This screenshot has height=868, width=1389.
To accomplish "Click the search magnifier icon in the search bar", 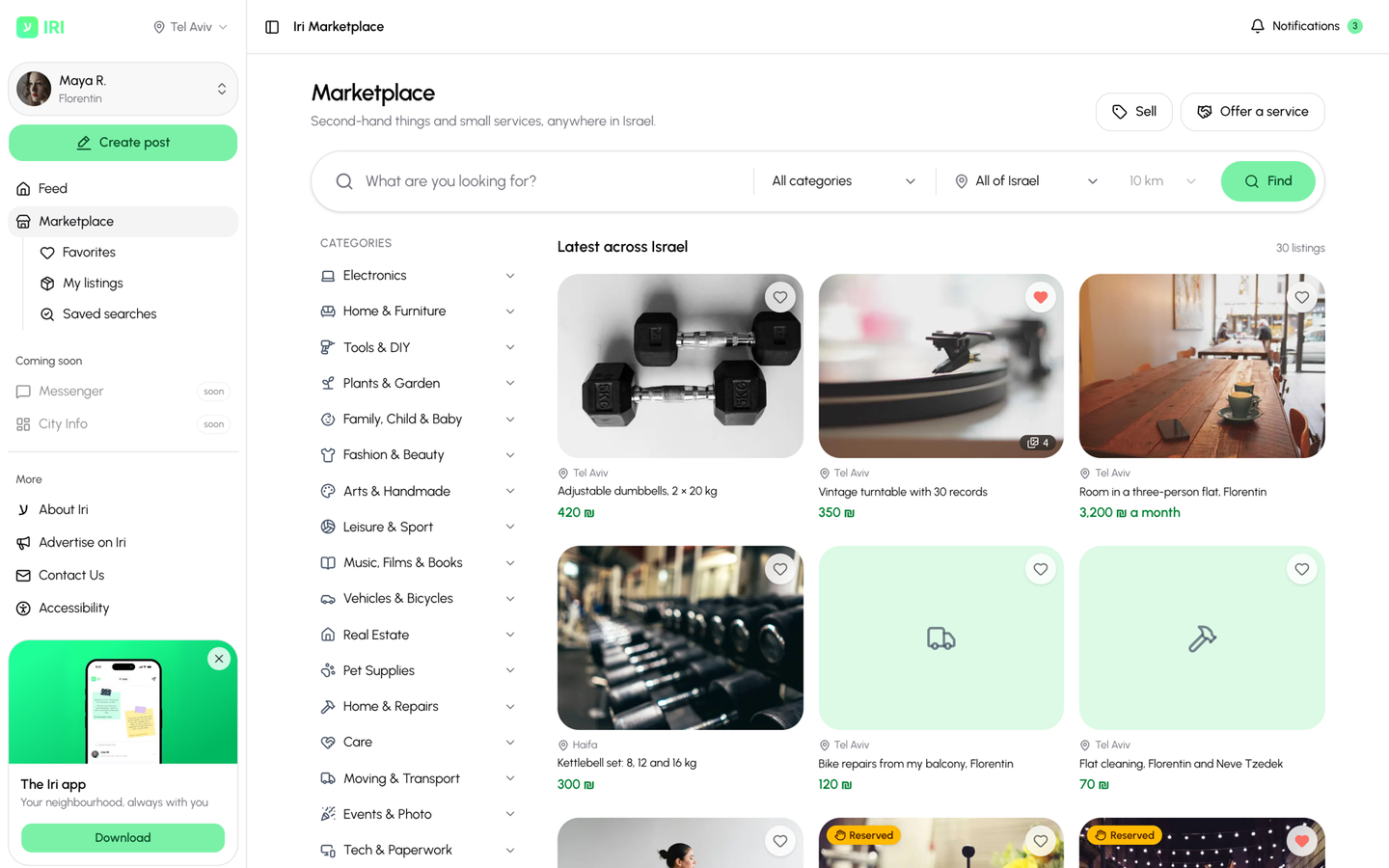I will (x=344, y=181).
